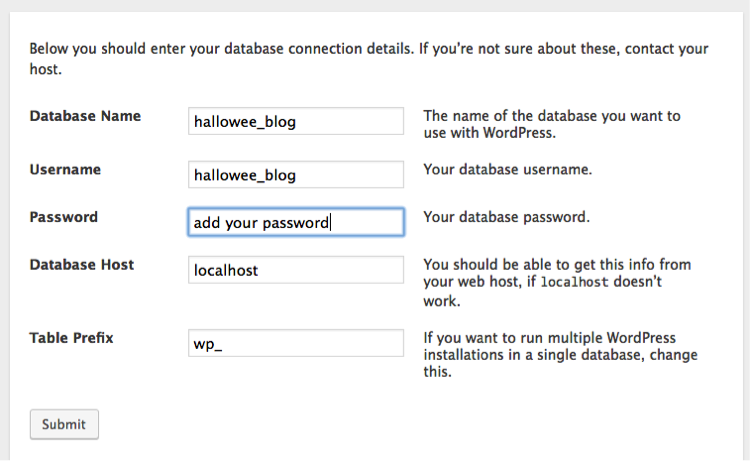Click the Table Prefix help description
The width and height of the screenshot is (750, 461).
(x=560, y=355)
